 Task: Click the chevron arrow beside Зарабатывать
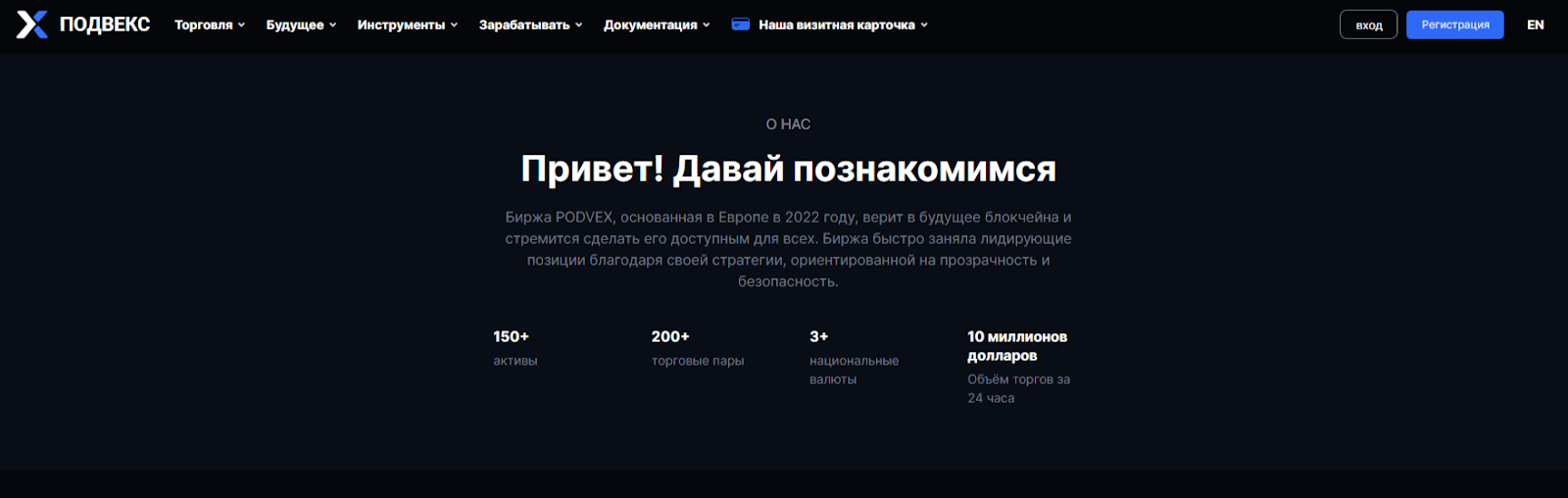tap(579, 25)
